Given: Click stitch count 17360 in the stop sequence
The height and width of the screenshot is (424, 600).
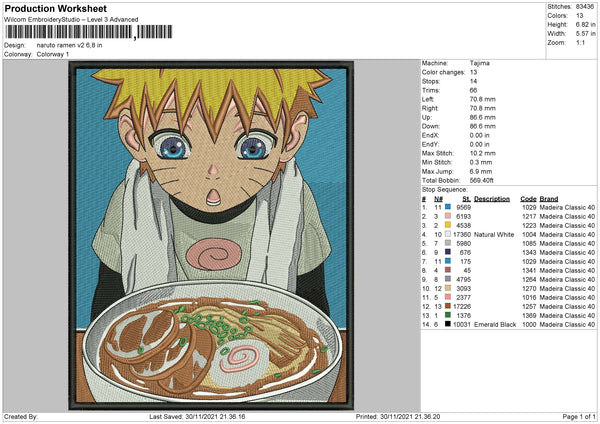Looking at the screenshot, I should (x=462, y=234).
